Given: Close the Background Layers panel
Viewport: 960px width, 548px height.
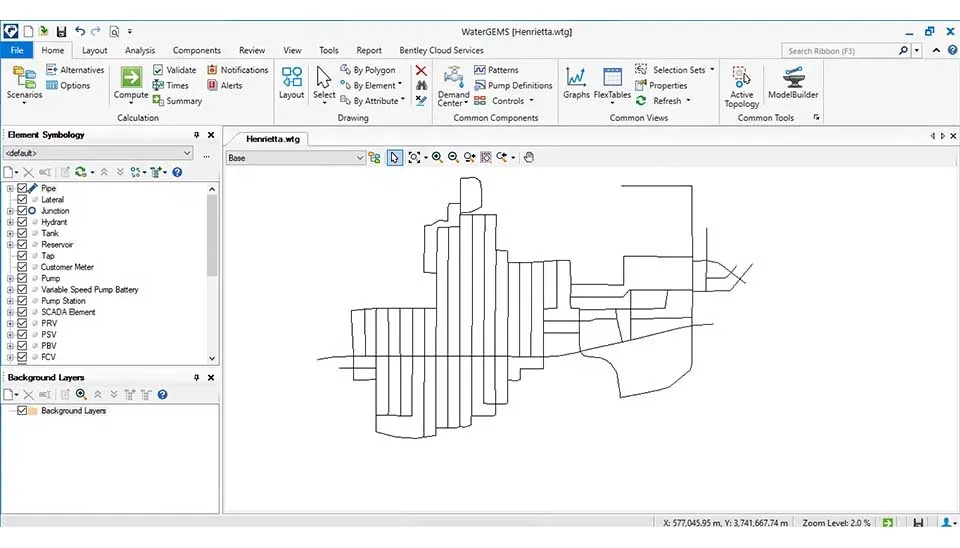Looking at the screenshot, I should (211, 378).
